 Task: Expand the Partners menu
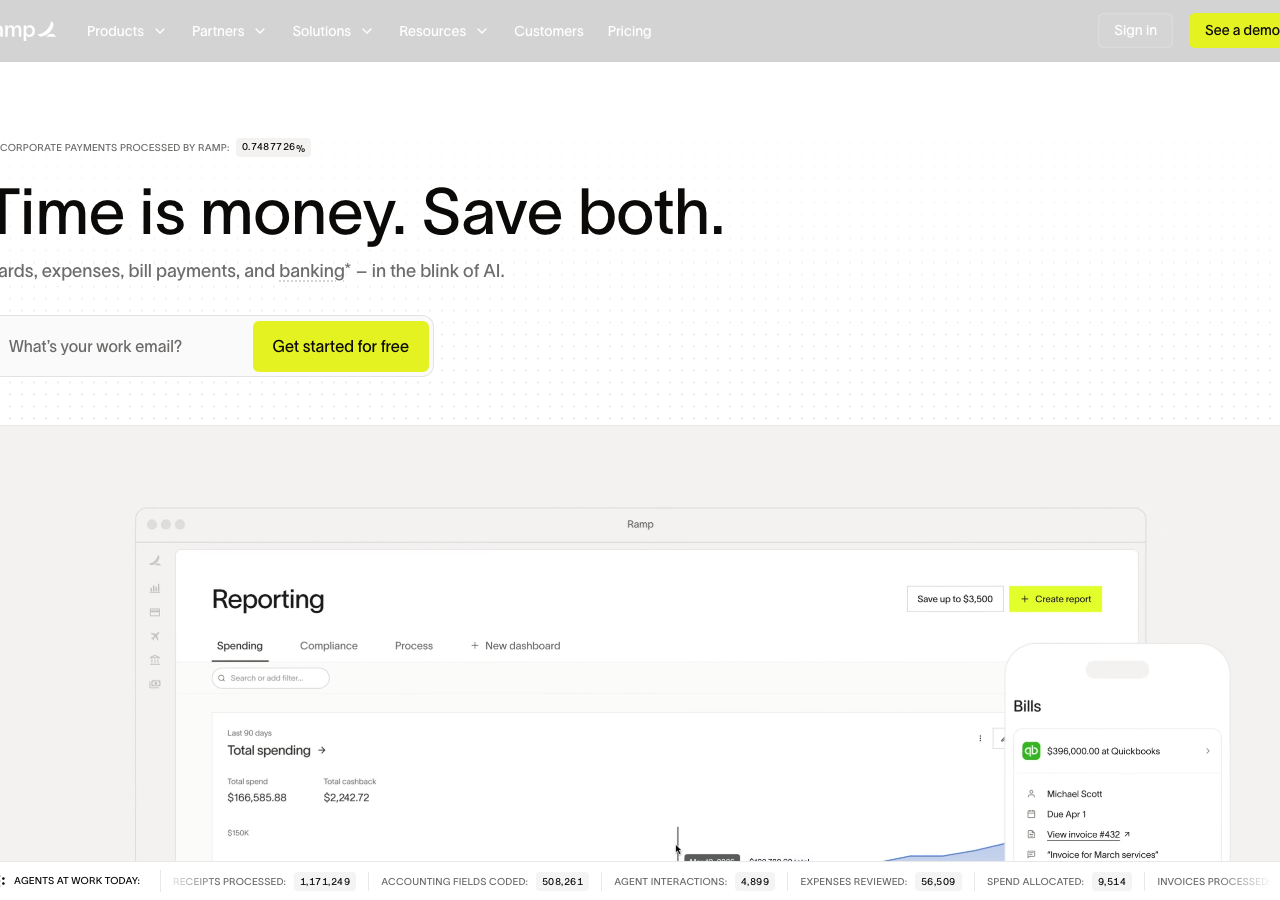(x=229, y=31)
